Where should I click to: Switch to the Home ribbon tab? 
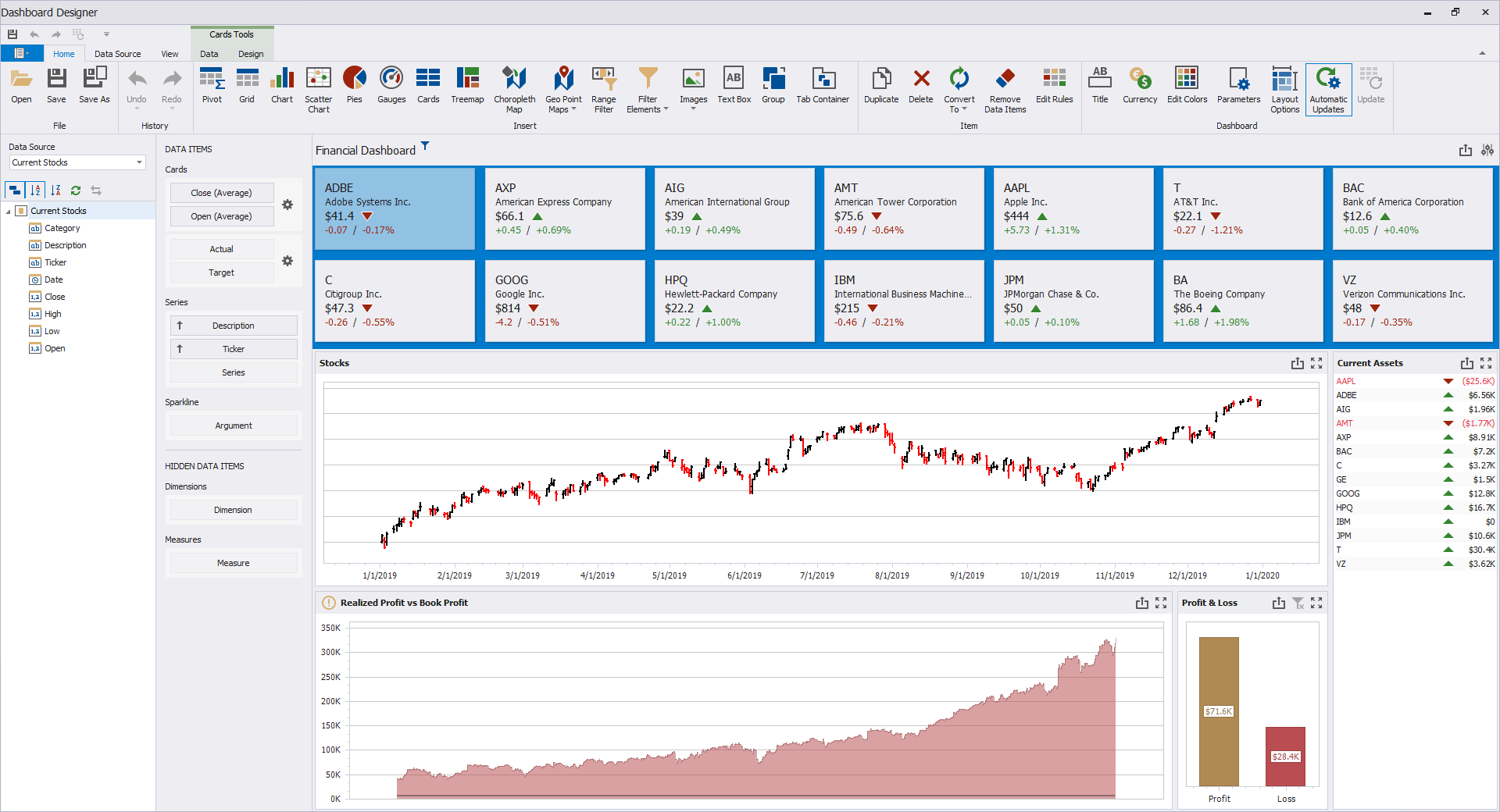point(64,54)
